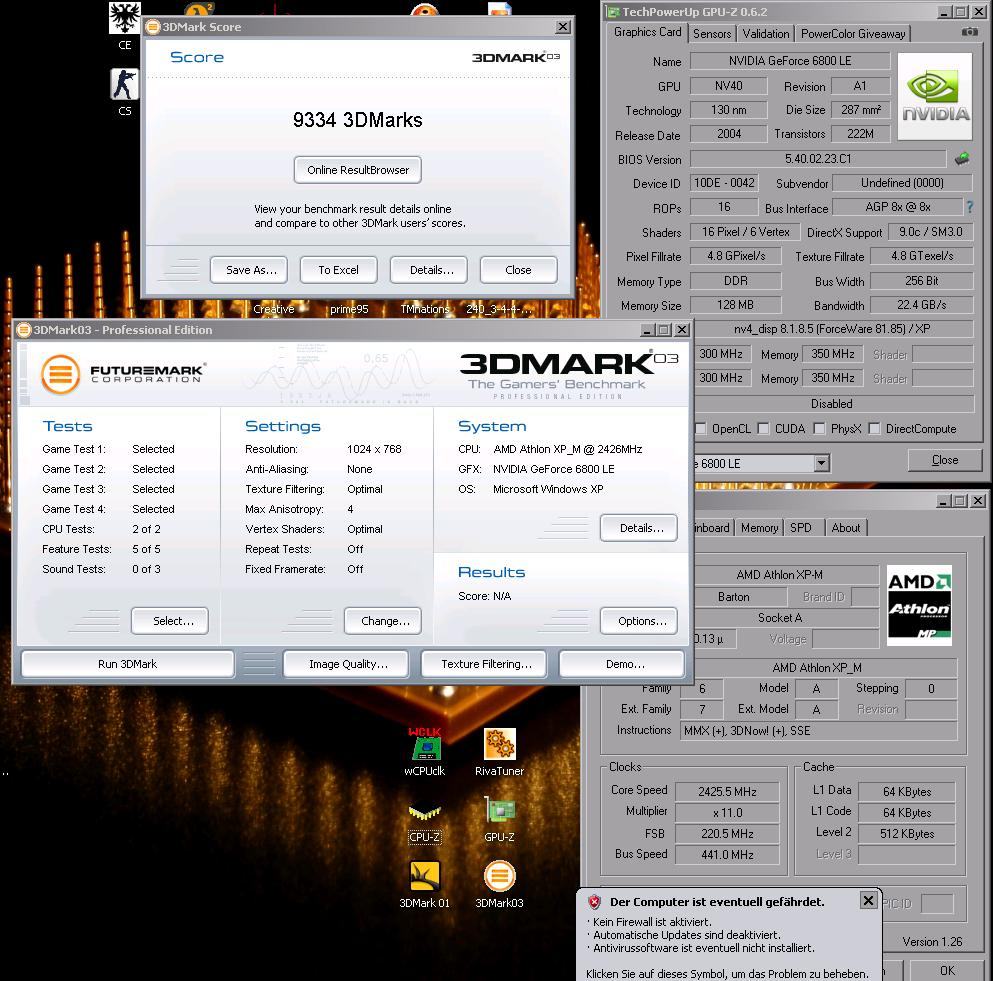Open Texture Filtering tool
The image size is (993, 981).
(486, 664)
